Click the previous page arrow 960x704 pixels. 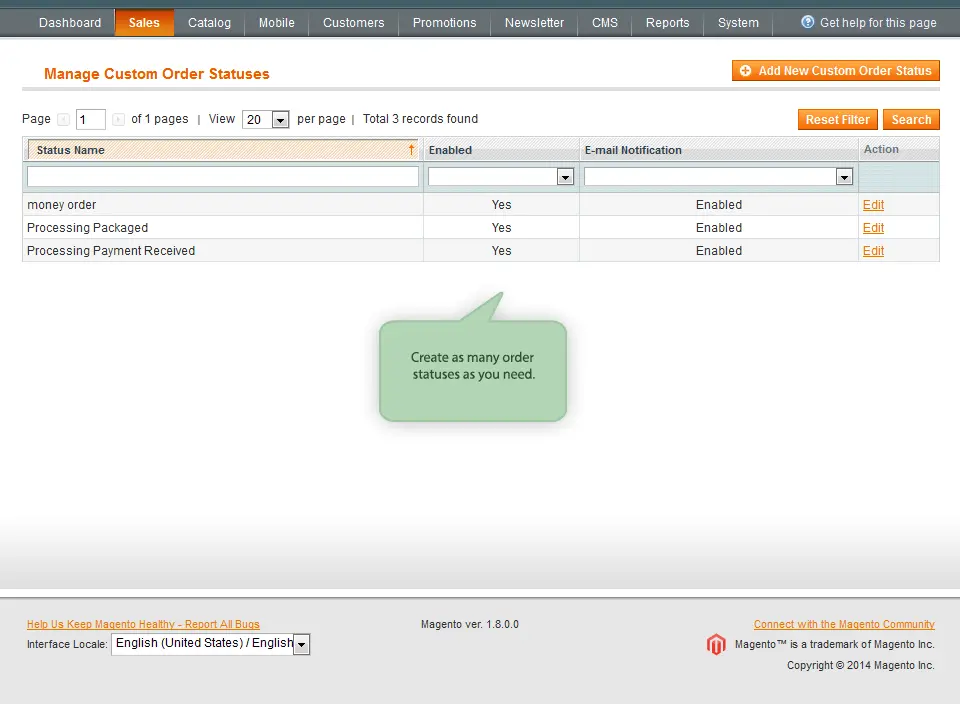(x=63, y=119)
